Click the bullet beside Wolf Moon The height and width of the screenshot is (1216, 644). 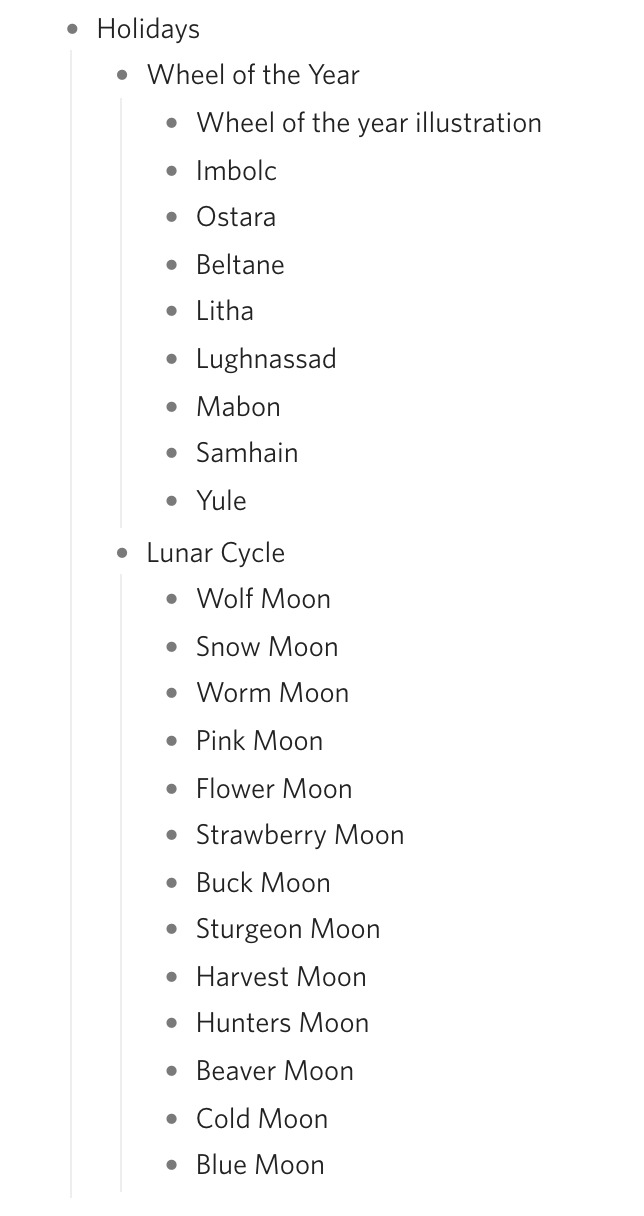click(x=172, y=599)
